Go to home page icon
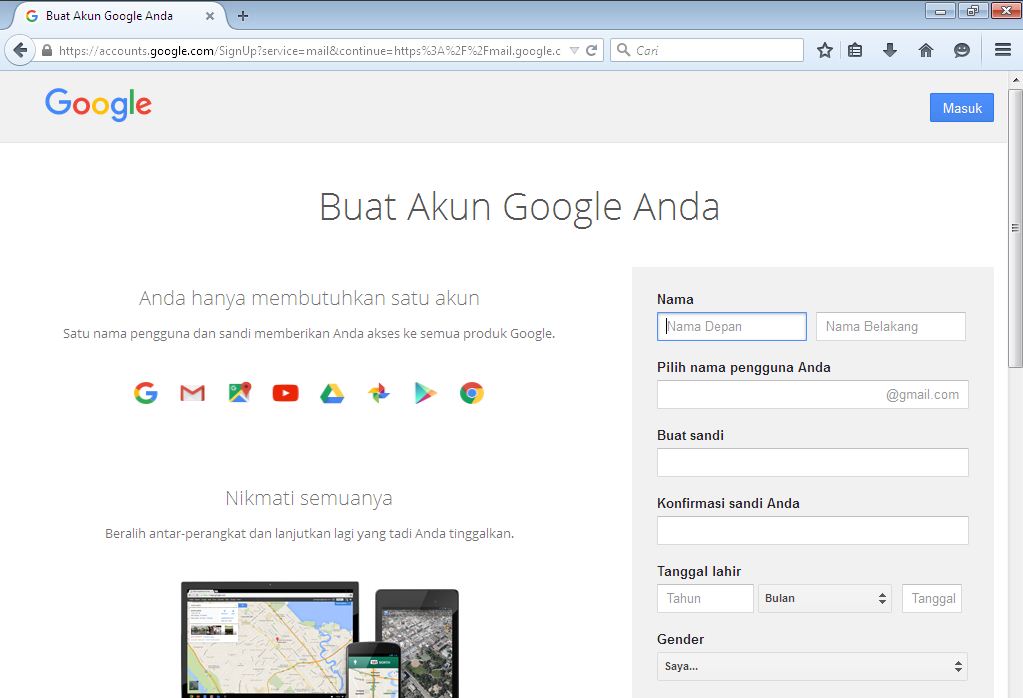This screenshot has width=1023, height=698. pyautogui.click(x=926, y=50)
